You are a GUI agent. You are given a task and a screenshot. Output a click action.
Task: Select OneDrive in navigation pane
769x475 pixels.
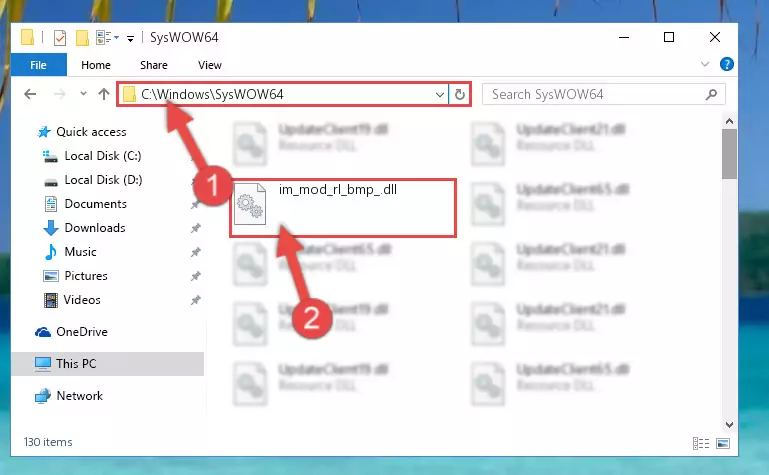[x=82, y=332]
